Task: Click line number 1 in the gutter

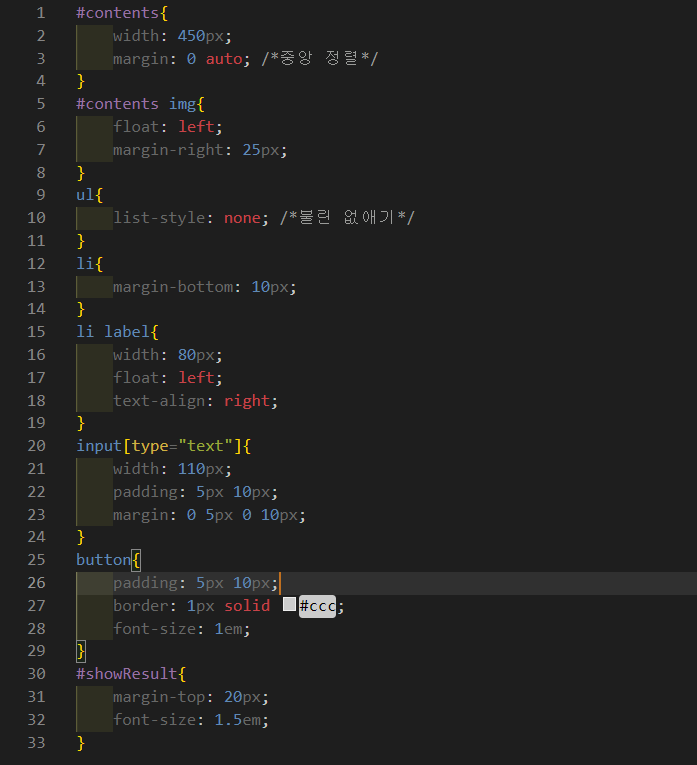Action: pos(41,13)
